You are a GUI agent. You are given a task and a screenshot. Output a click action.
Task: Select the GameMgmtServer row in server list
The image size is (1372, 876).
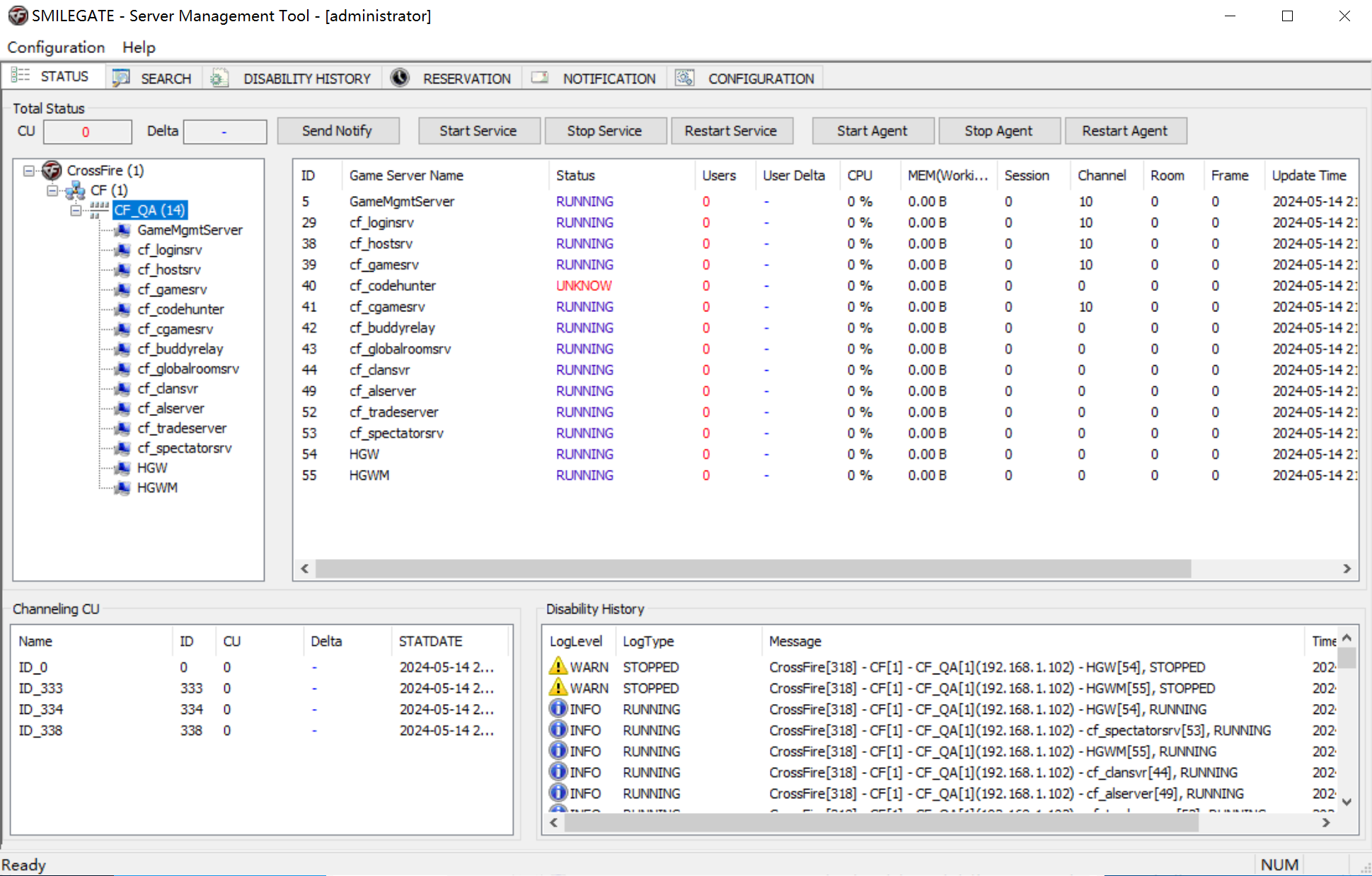tap(825, 202)
